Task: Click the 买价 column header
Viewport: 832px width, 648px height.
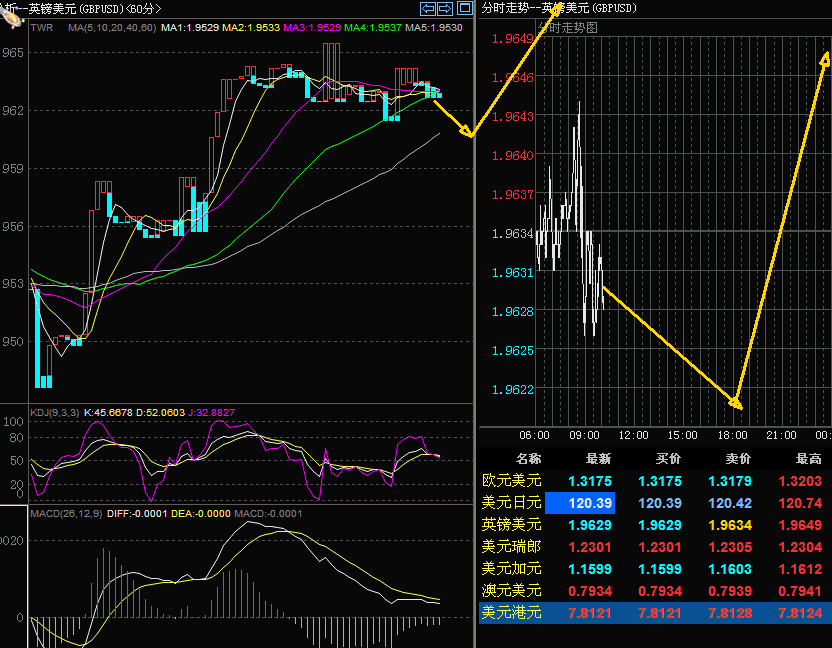Action: [x=667, y=459]
